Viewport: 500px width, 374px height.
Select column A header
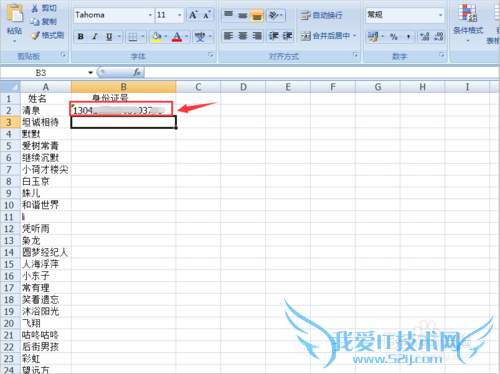pos(46,87)
